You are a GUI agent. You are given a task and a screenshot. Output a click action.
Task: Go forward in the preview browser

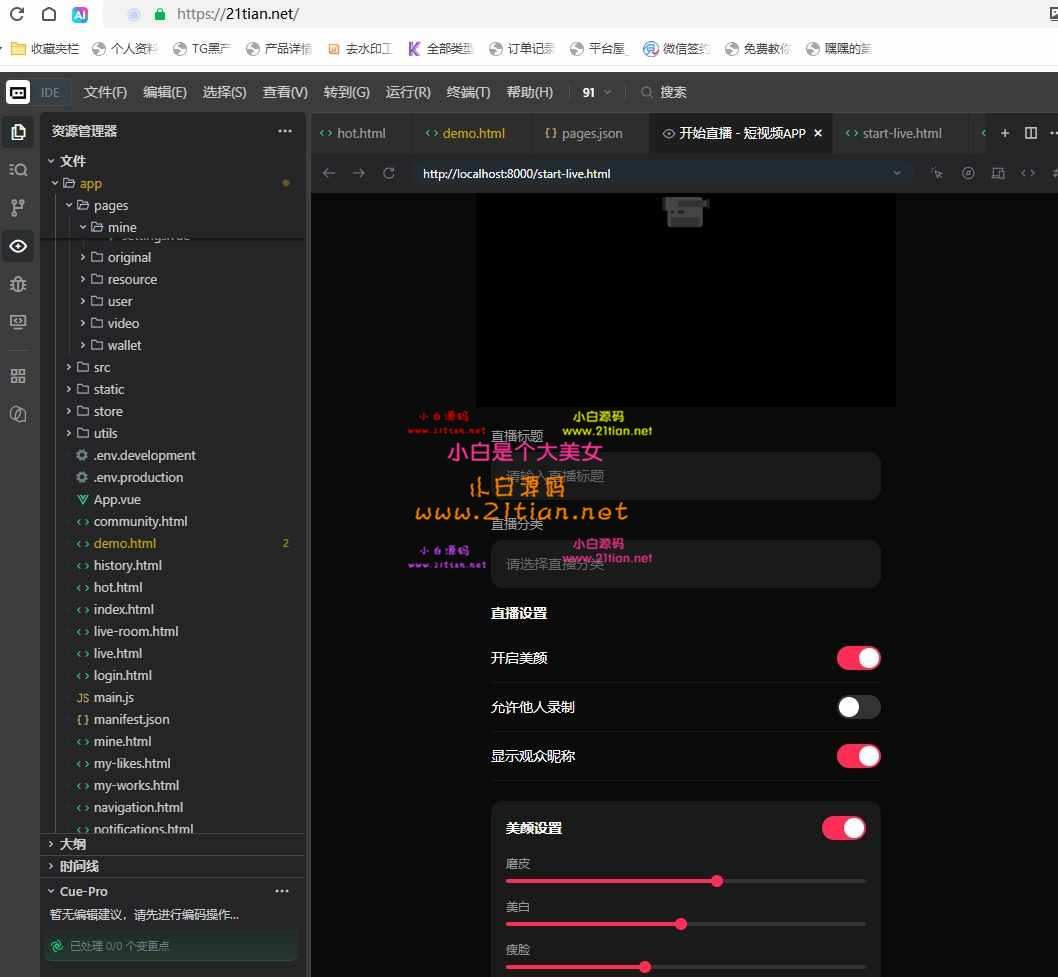click(359, 173)
